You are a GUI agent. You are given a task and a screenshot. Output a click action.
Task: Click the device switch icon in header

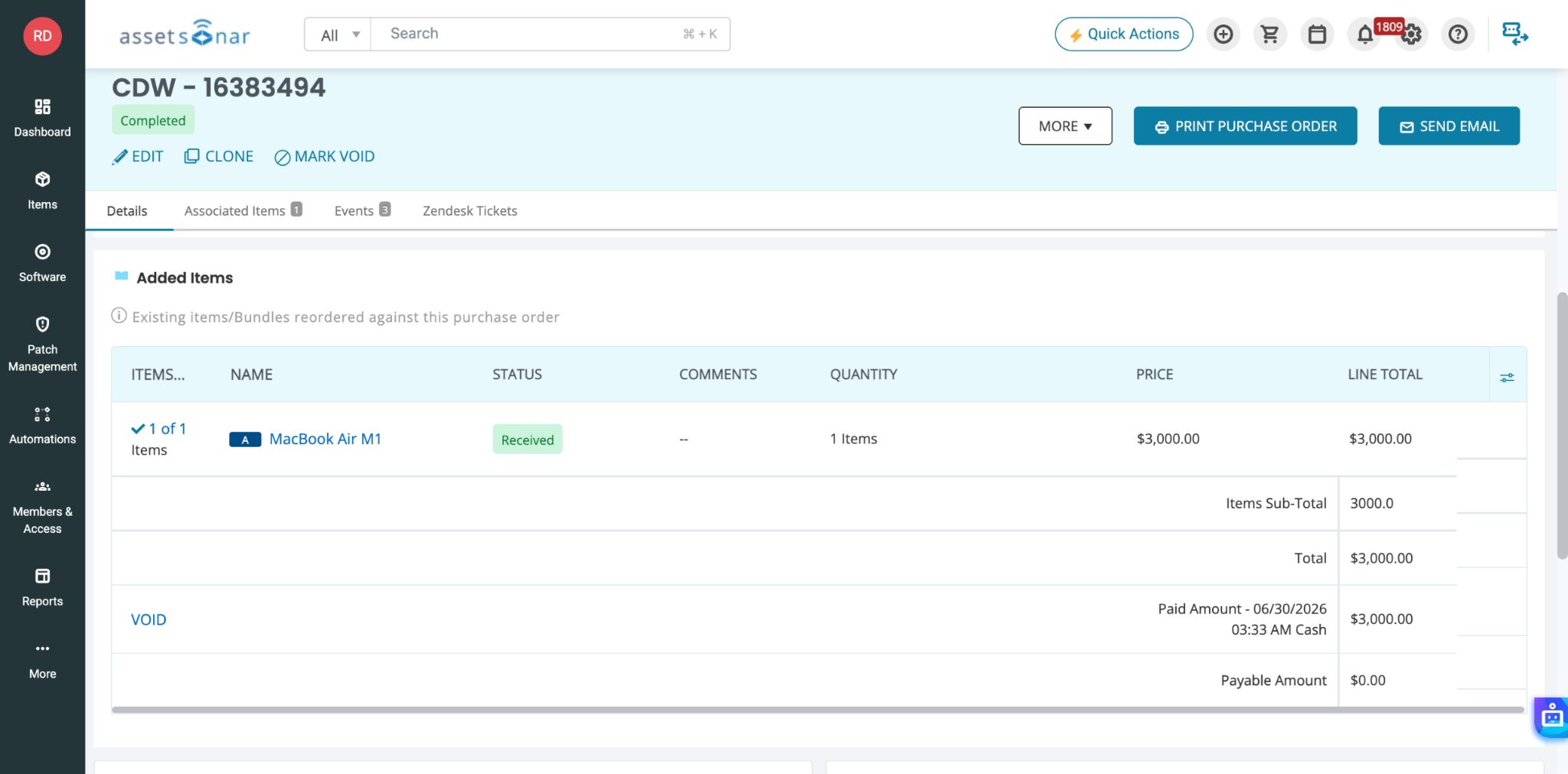pyautogui.click(x=1514, y=34)
